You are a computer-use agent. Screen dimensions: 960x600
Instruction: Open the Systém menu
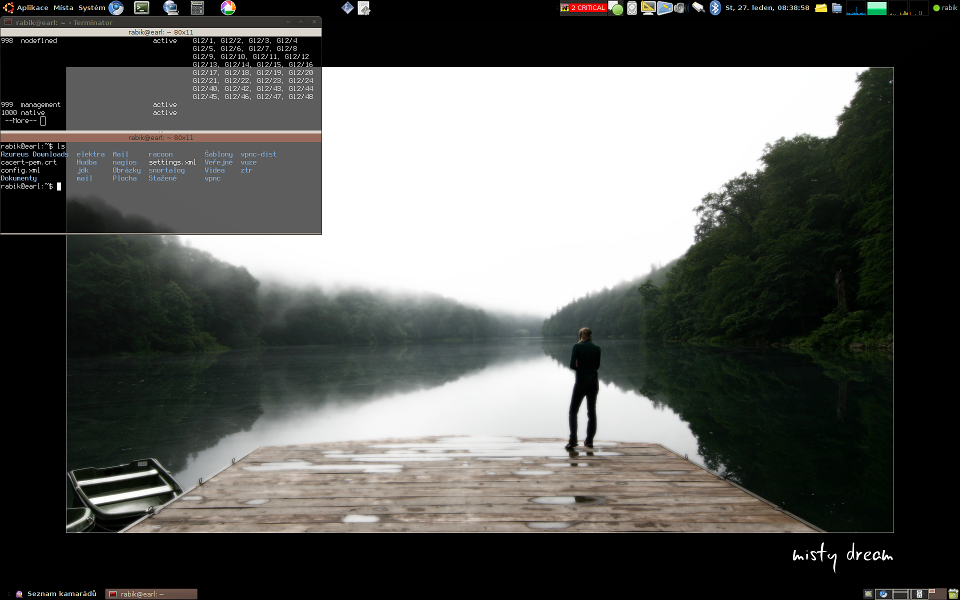91,8
